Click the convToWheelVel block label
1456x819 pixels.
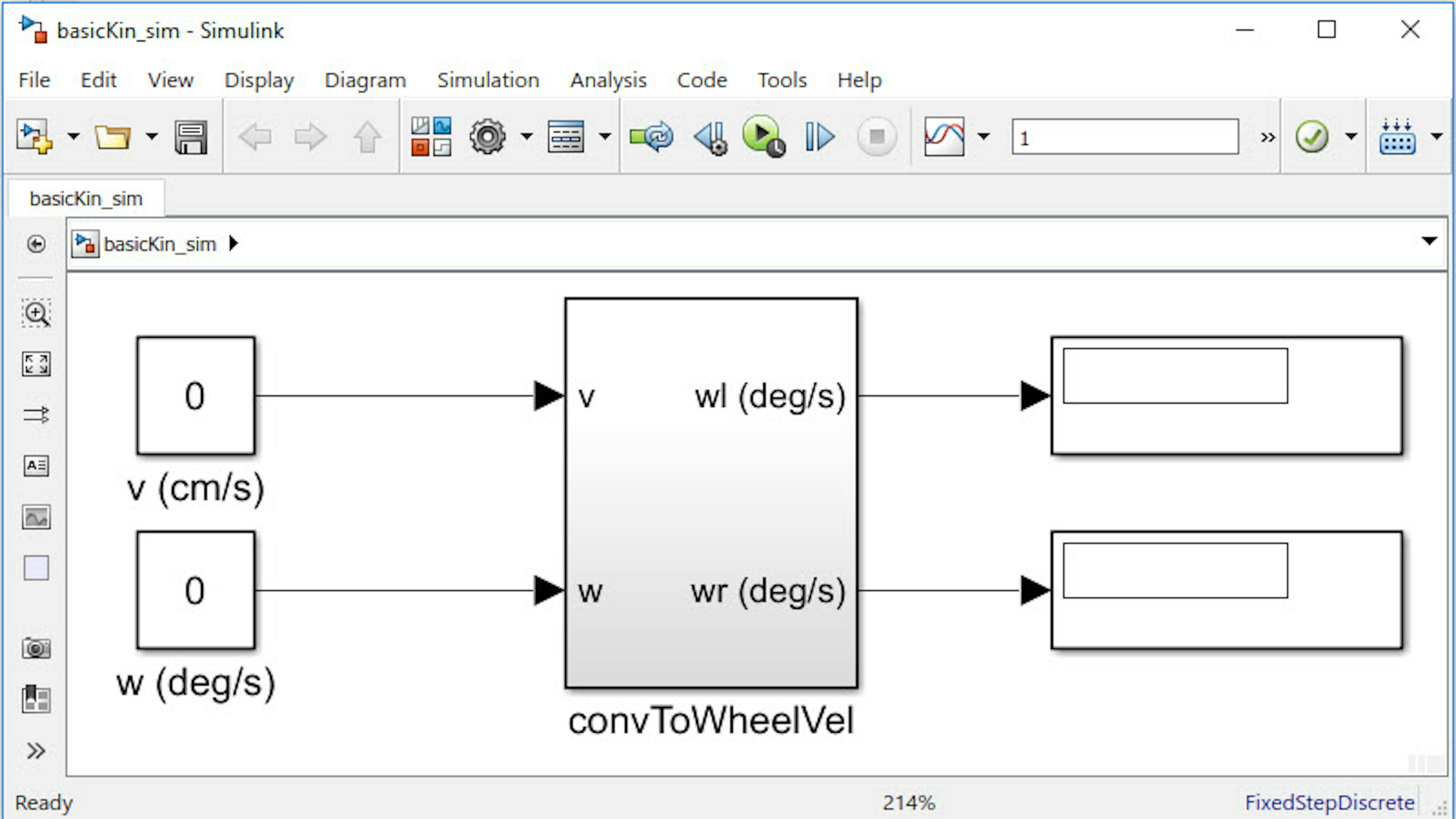pyautogui.click(x=711, y=721)
